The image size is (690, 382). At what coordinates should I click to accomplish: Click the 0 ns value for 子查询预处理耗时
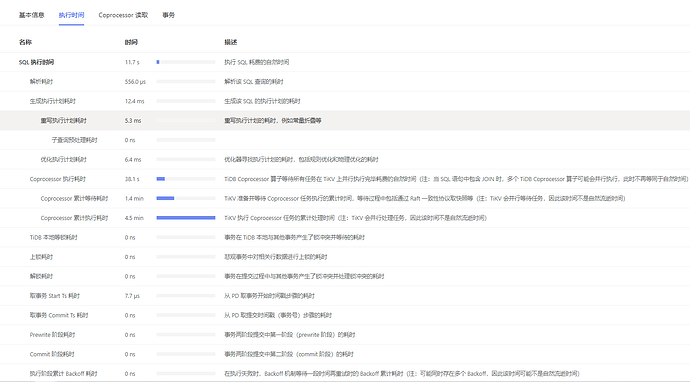click(130, 140)
